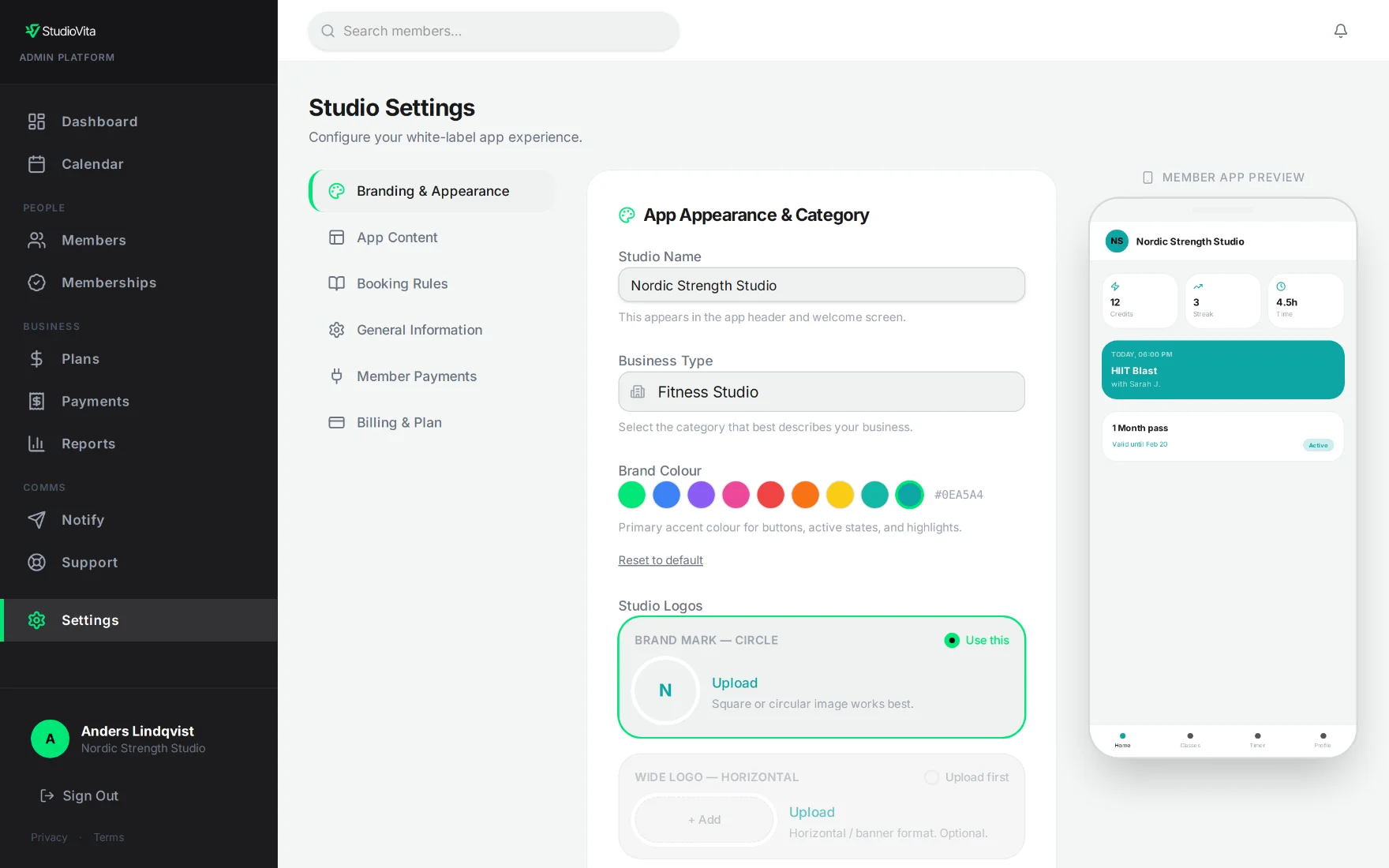The image size is (1389, 868).
Task: Click Classes tab in app preview
Action: pyautogui.click(x=1190, y=740)
